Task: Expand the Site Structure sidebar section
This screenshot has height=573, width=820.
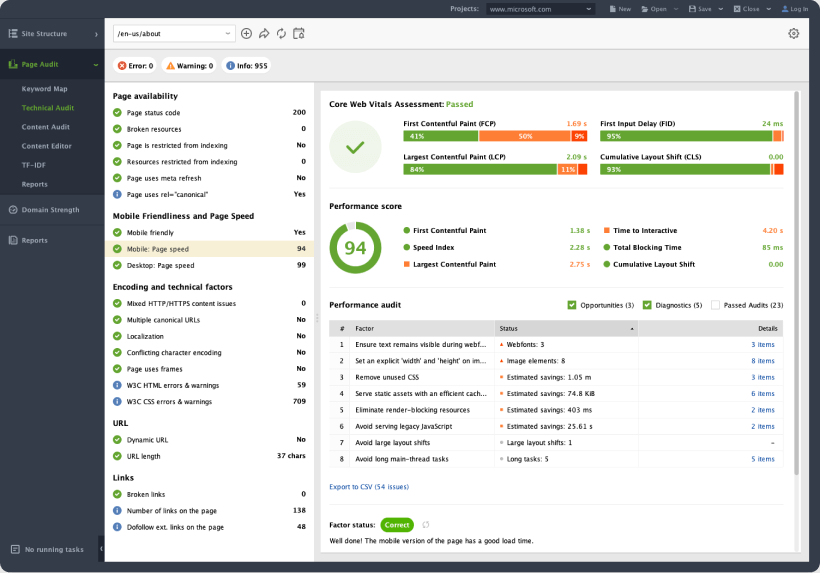Action: click(x=96, y=34)
